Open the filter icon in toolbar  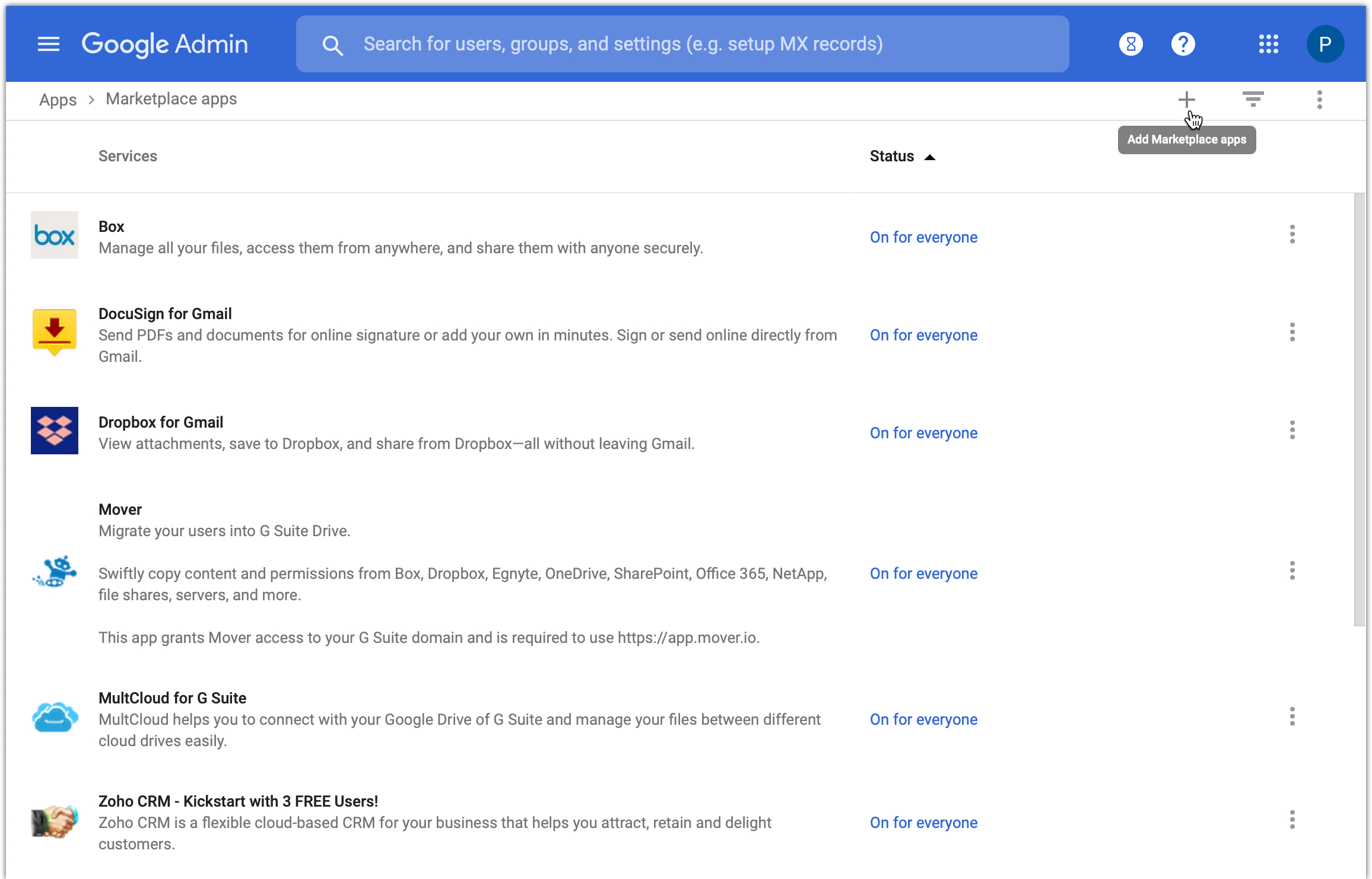point(1253,99)
